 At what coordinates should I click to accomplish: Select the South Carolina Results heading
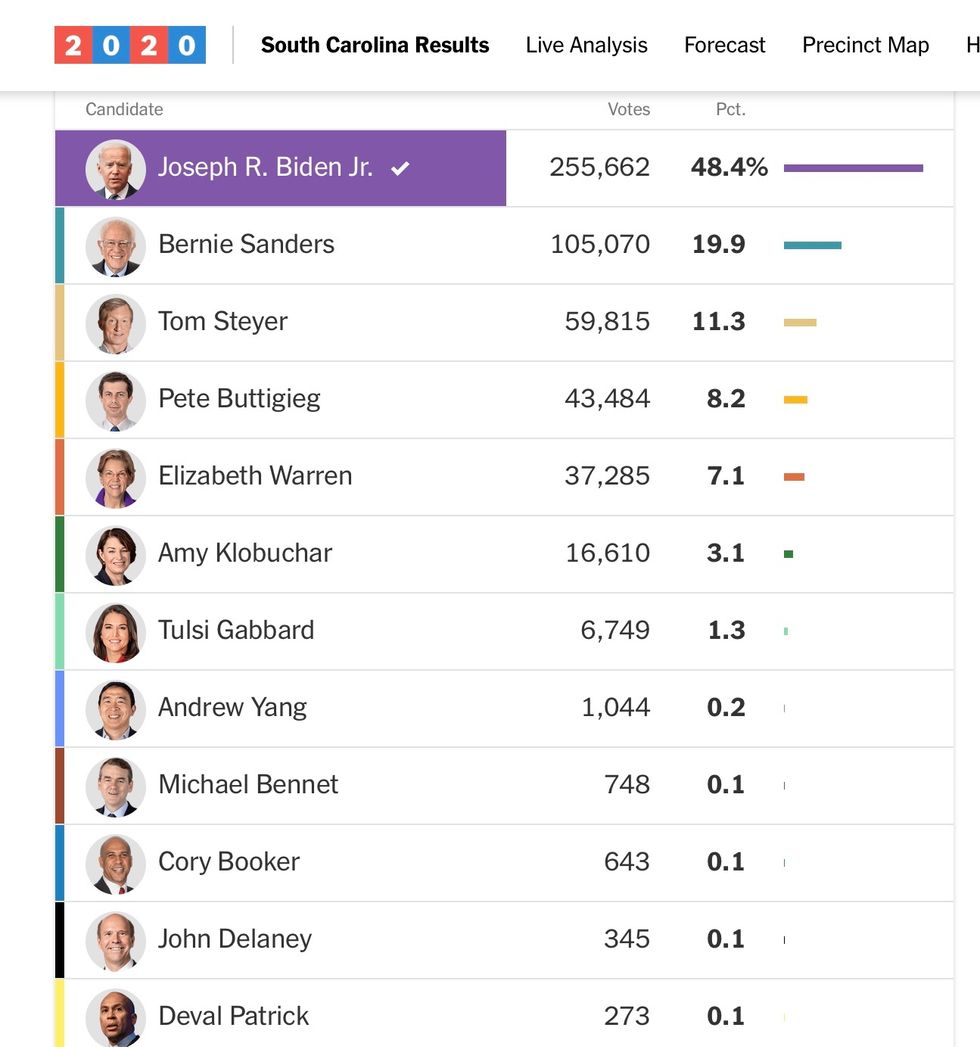(x=375, y=45)
